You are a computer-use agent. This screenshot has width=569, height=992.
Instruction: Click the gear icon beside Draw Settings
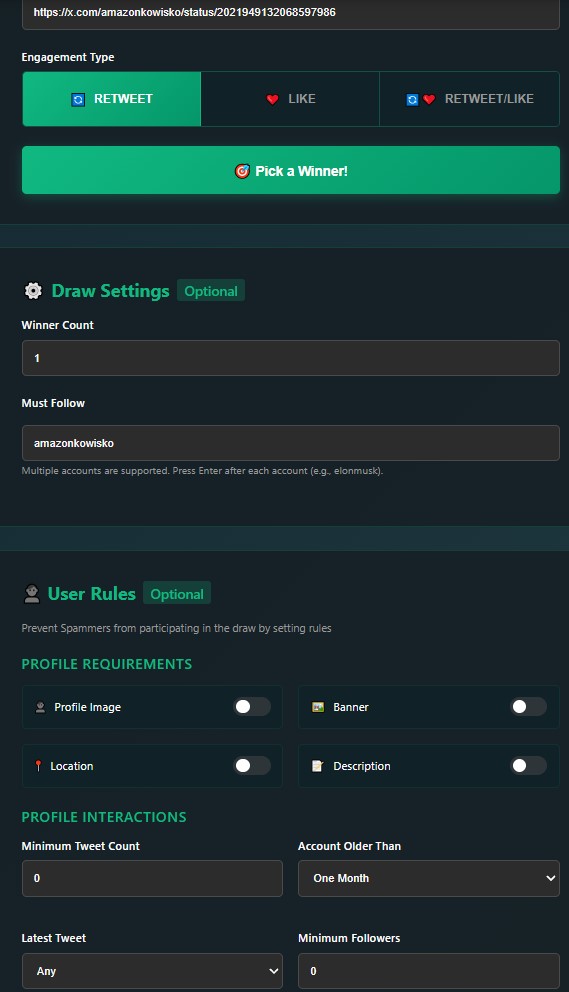33,290
